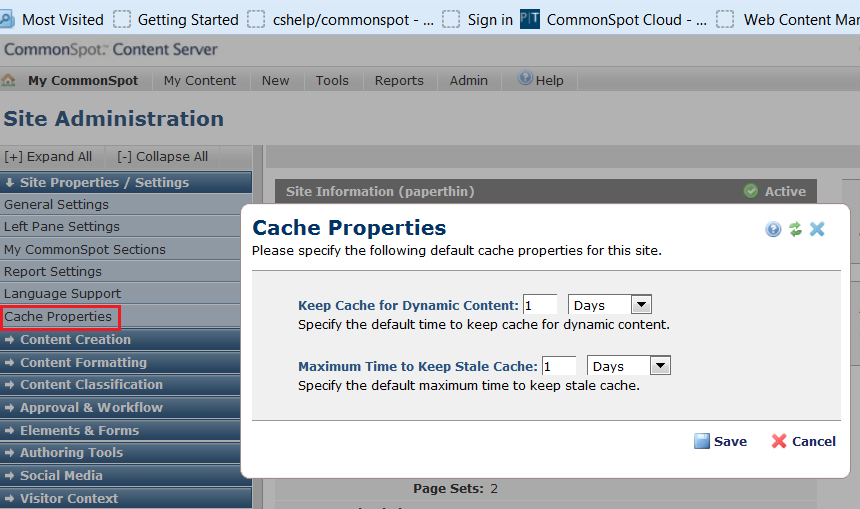Click the PT CommonSpot Cloud bookmark icon
Screen dimensions: 860x509
530,19
